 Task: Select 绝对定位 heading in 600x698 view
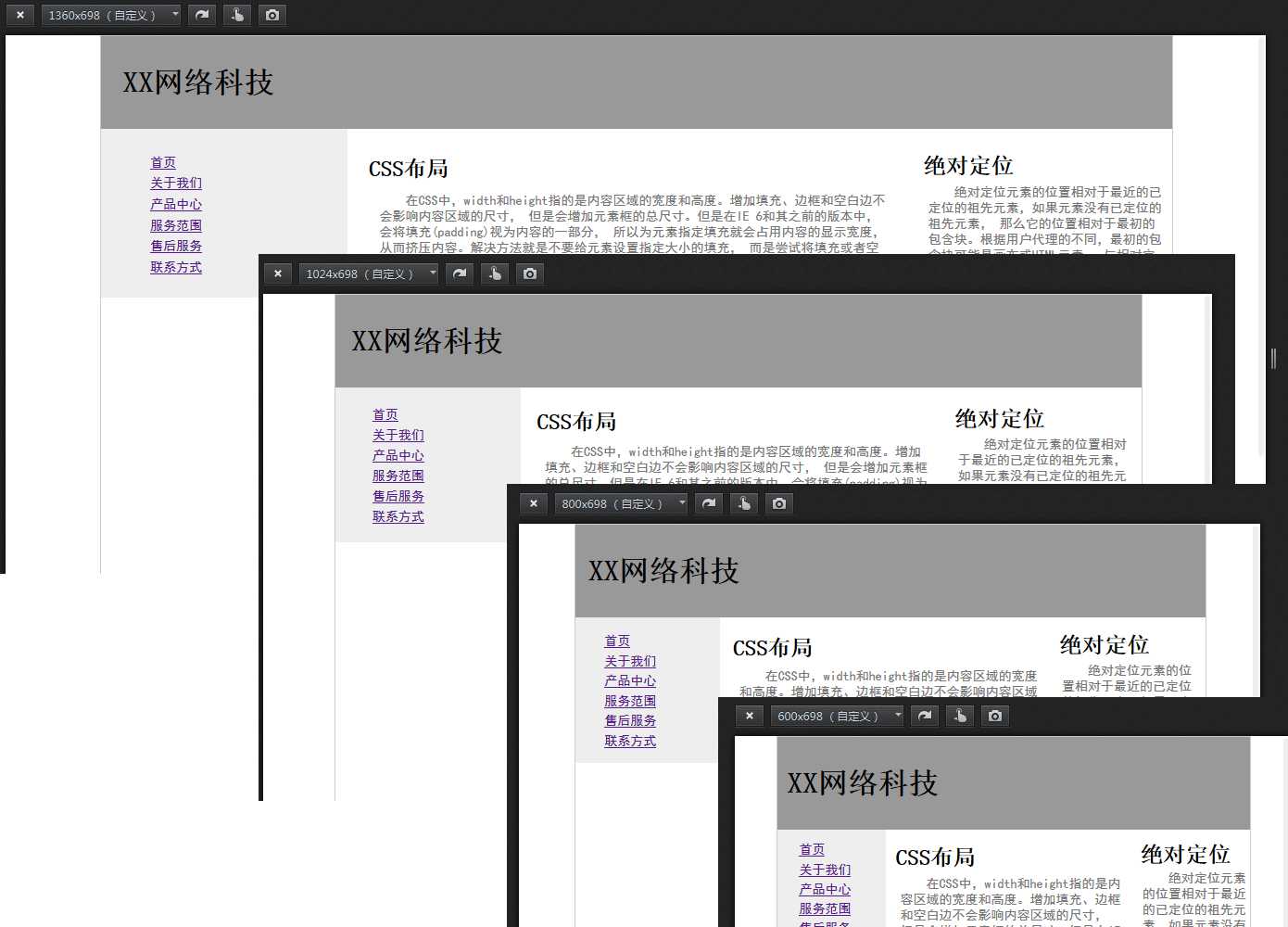[x=1185, y=855]
